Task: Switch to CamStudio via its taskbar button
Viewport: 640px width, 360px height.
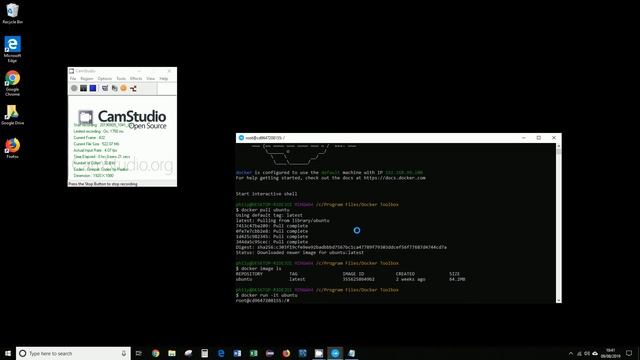Action: click(319, 353)
